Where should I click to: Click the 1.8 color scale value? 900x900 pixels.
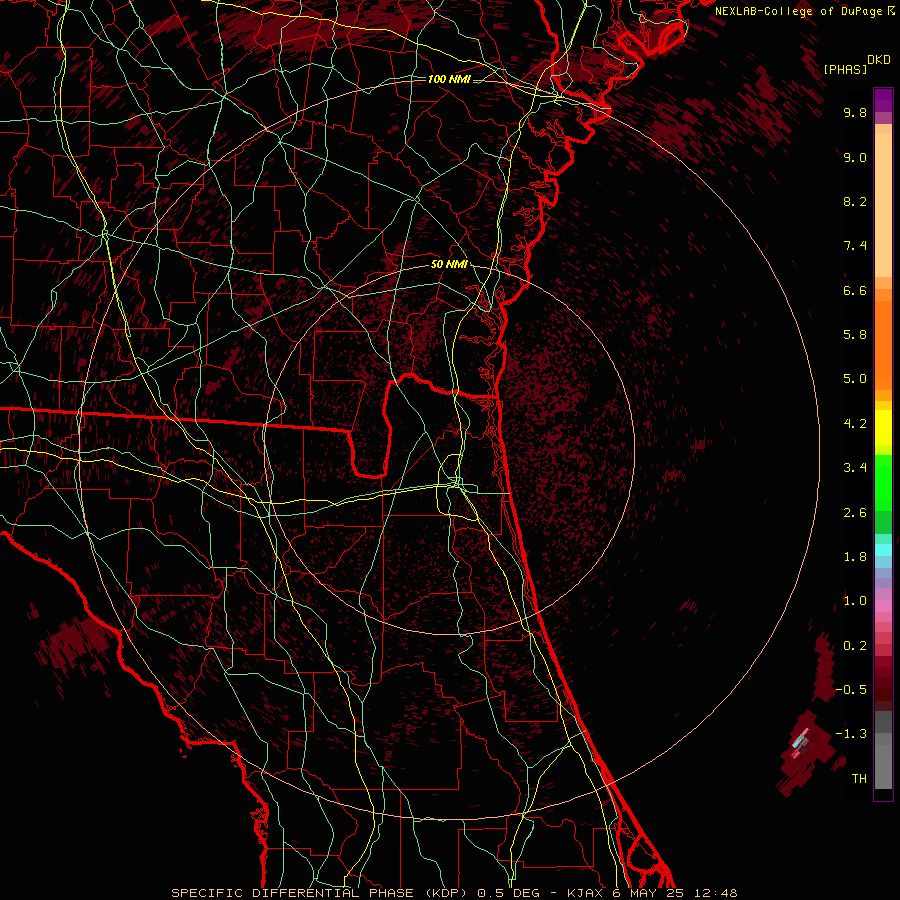coord(855,557)
